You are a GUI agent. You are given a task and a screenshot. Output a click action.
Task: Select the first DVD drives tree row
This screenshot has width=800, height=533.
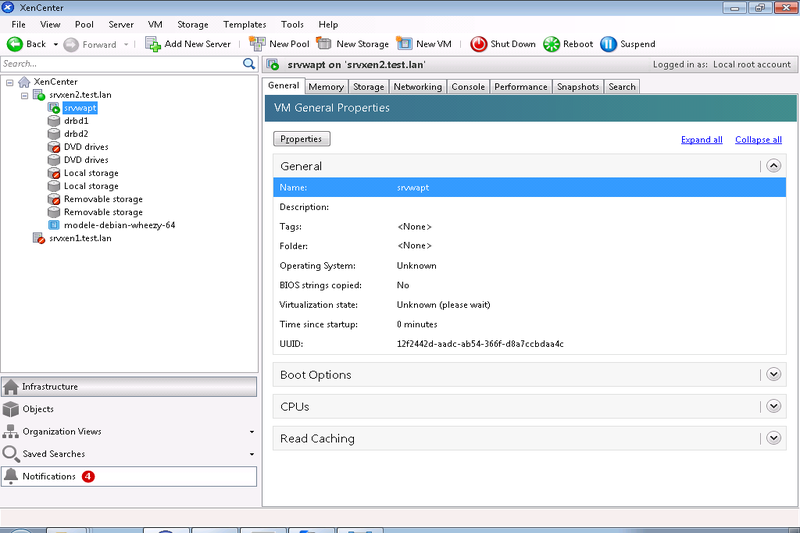point(86,147)
